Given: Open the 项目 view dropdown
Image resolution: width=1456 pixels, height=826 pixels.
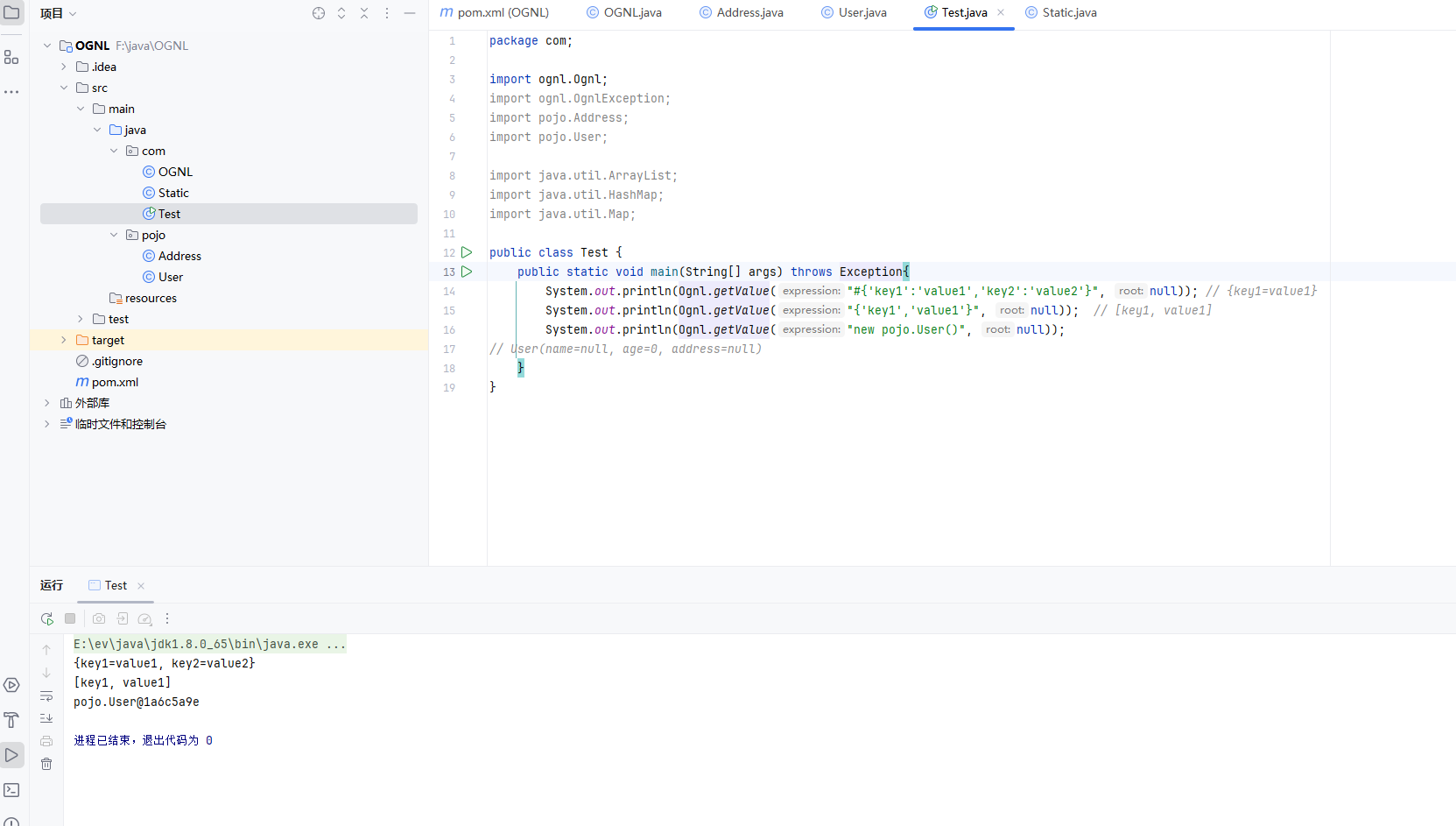Looking at the screenshot, I should (x=59, y=13).
